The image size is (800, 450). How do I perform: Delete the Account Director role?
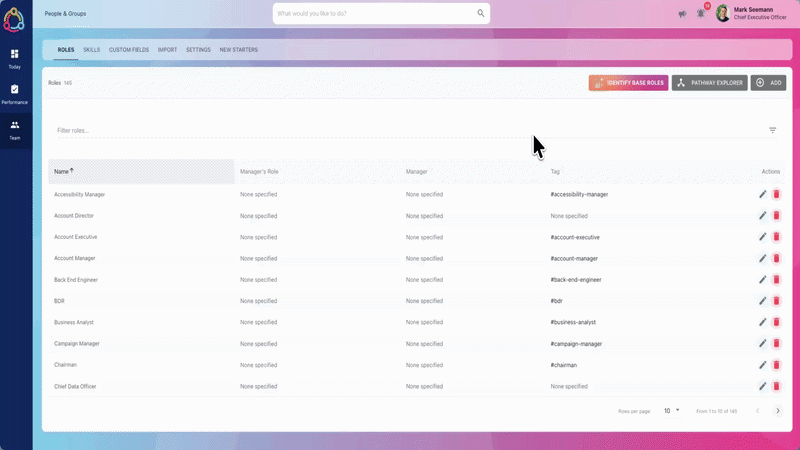776,215
